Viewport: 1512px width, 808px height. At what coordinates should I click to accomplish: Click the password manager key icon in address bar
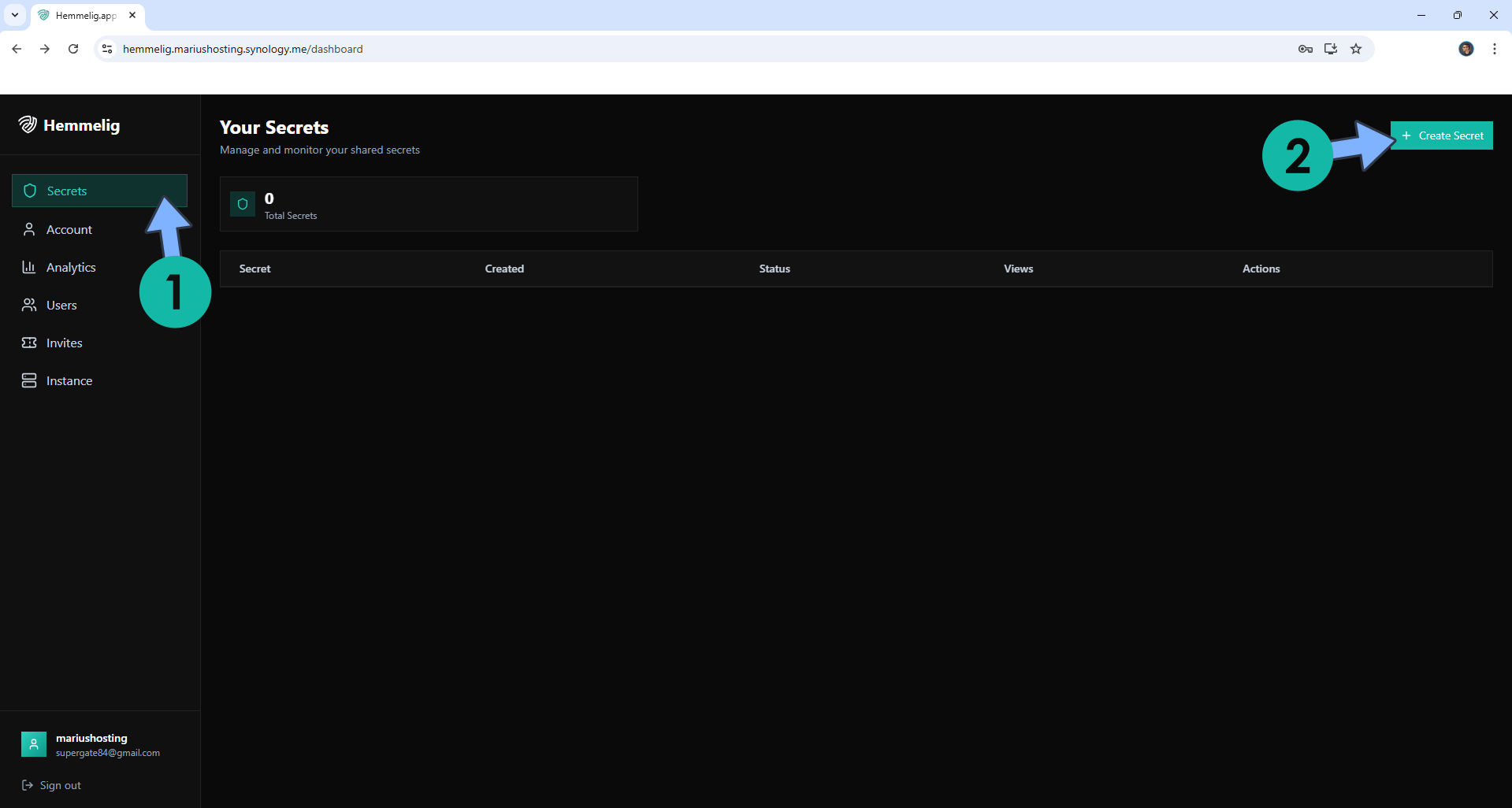(1306, 49)
